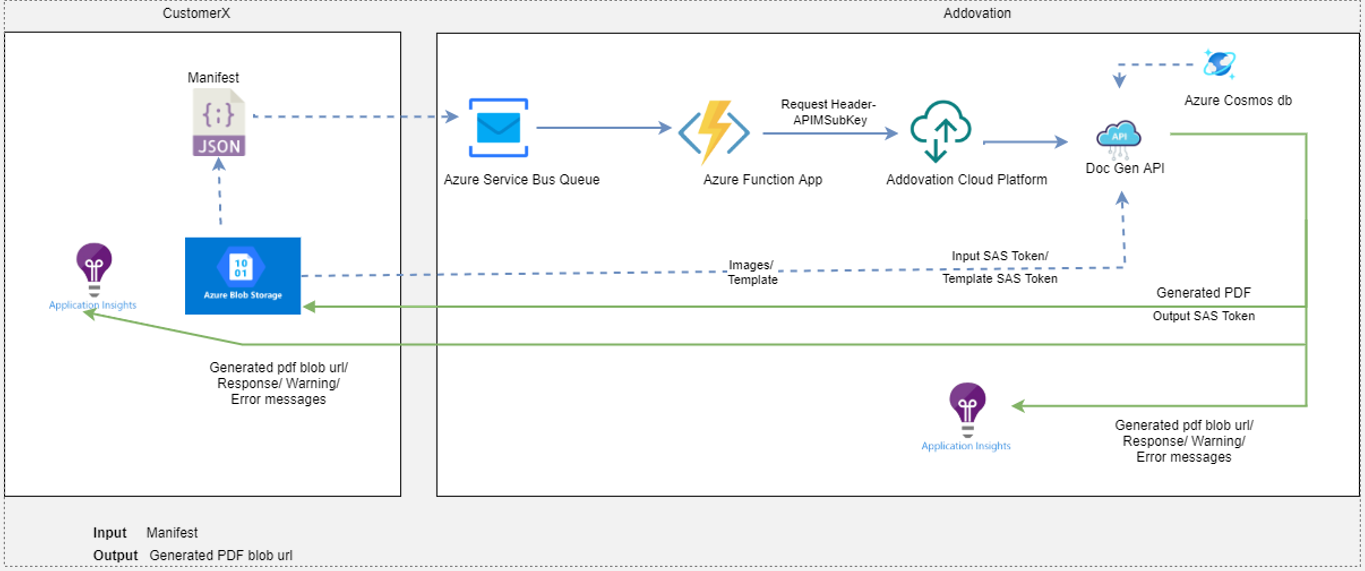Click the Generated PDF label
1365x571 pixels.
click(1203, 293)
